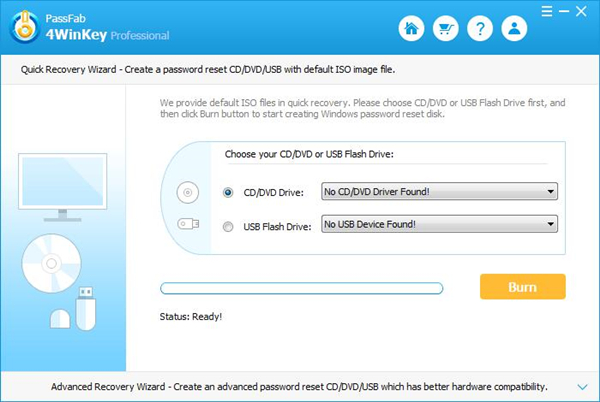The height and width of the screenshot is (402, 600).
Task: Select the USB Flash Drive radio button
Action: [229, 224]
